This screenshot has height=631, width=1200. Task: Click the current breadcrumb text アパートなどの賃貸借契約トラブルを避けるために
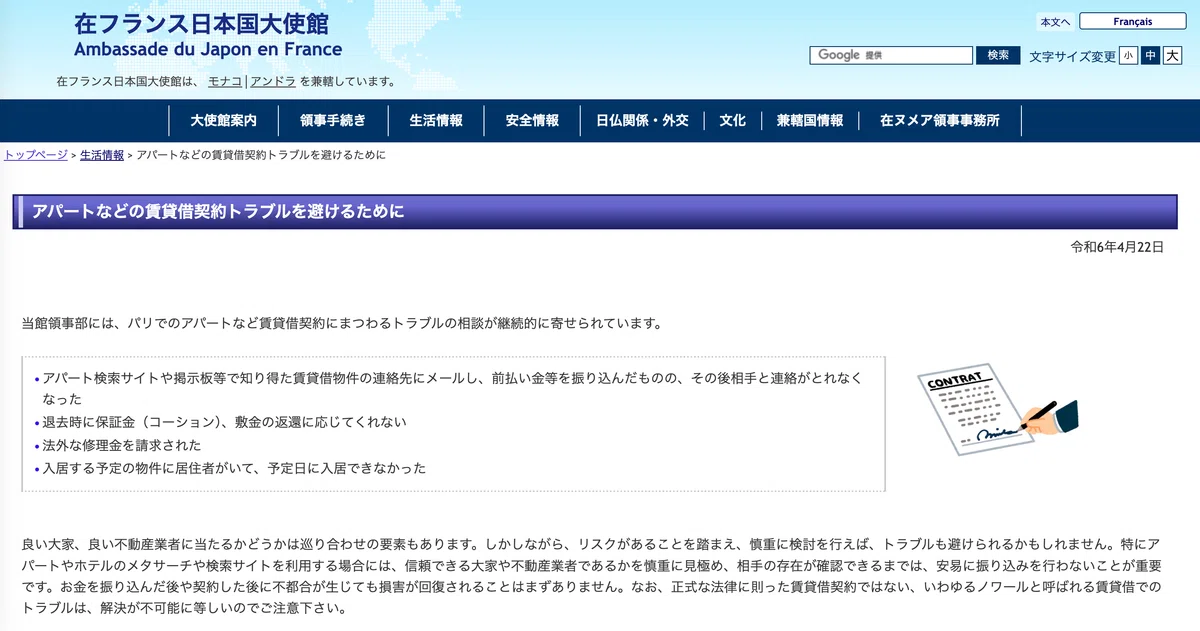click(261, 155)
